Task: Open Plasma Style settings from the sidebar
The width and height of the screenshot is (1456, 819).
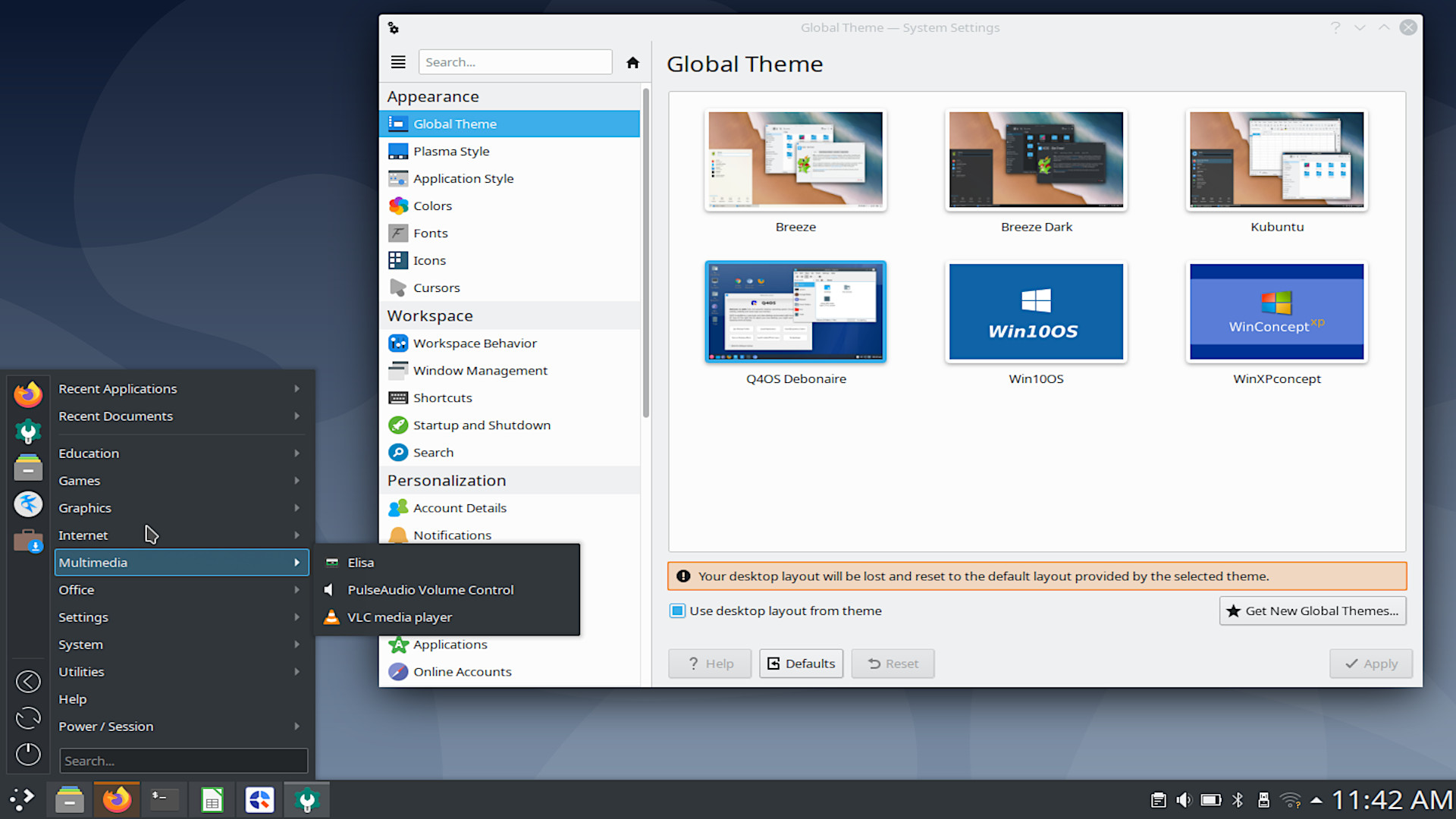Action: pyautogui.click(x=451, y=151)
